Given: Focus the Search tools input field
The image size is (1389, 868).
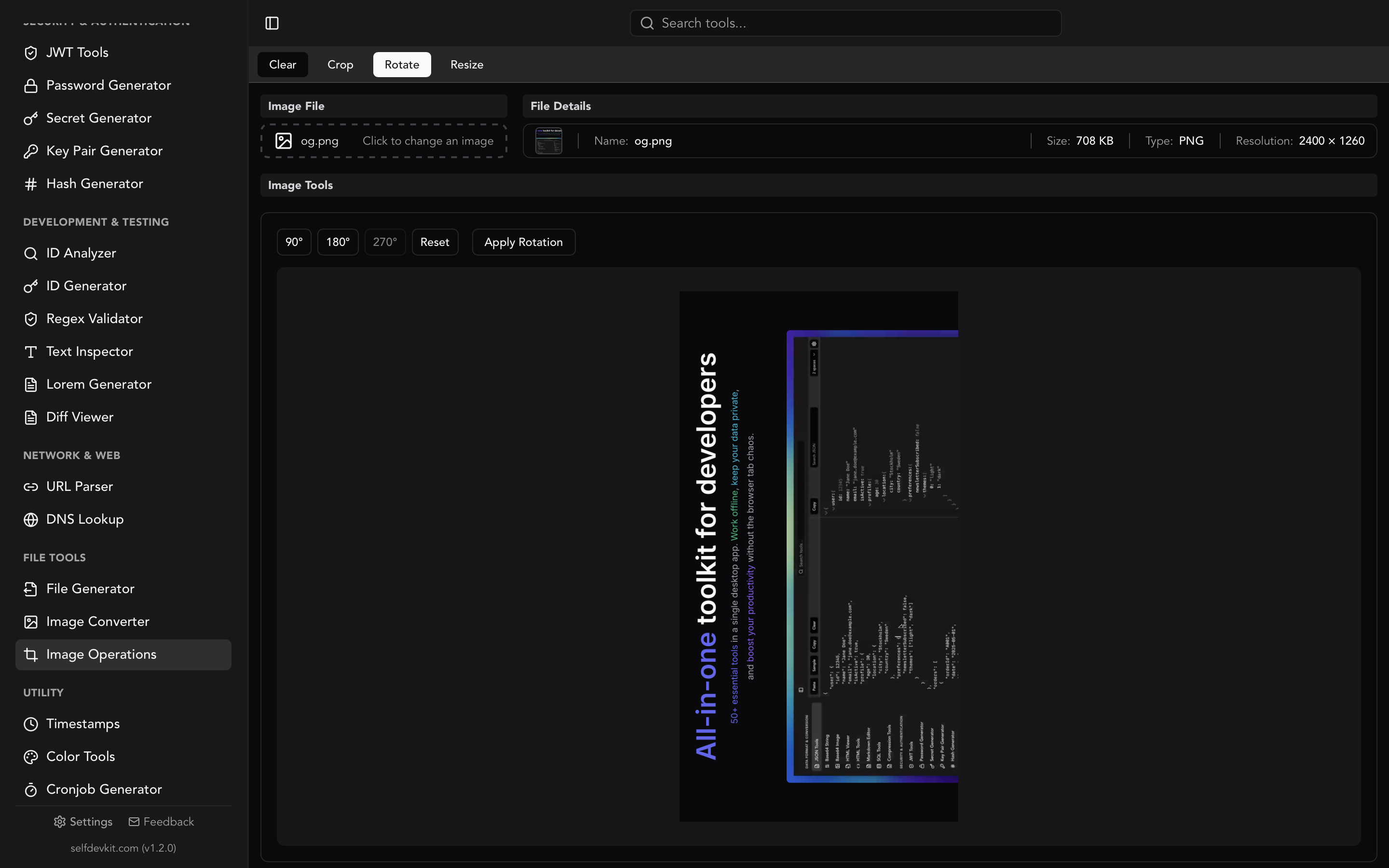Looking at the screenshot, I should click(x=845, y=23).
